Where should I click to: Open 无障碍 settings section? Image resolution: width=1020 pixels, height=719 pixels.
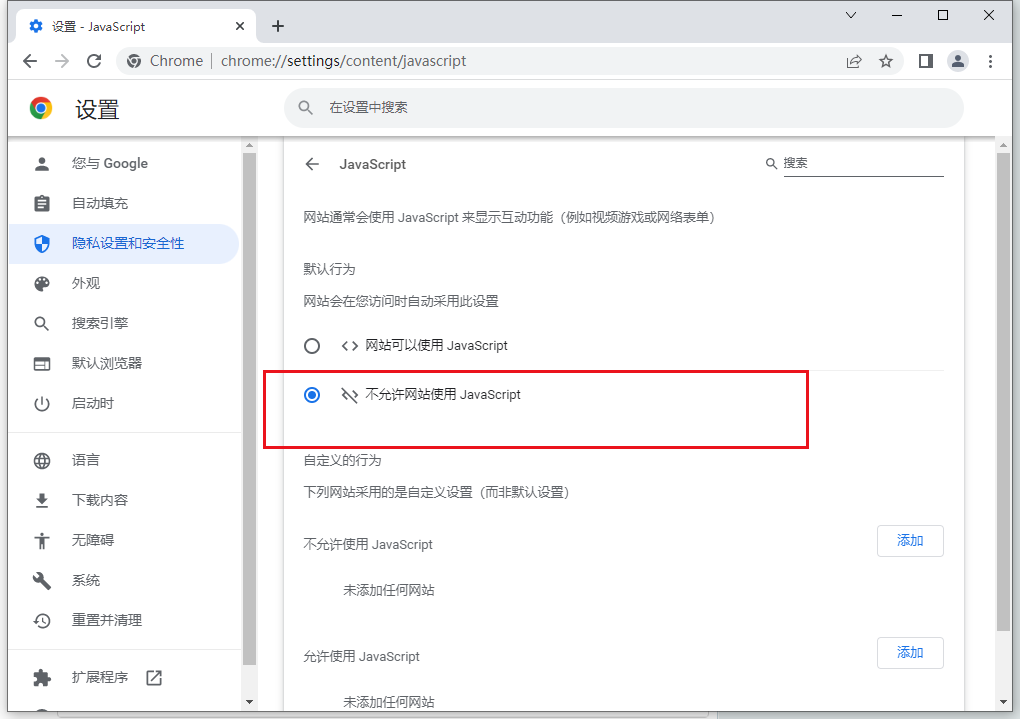(124, 540)
